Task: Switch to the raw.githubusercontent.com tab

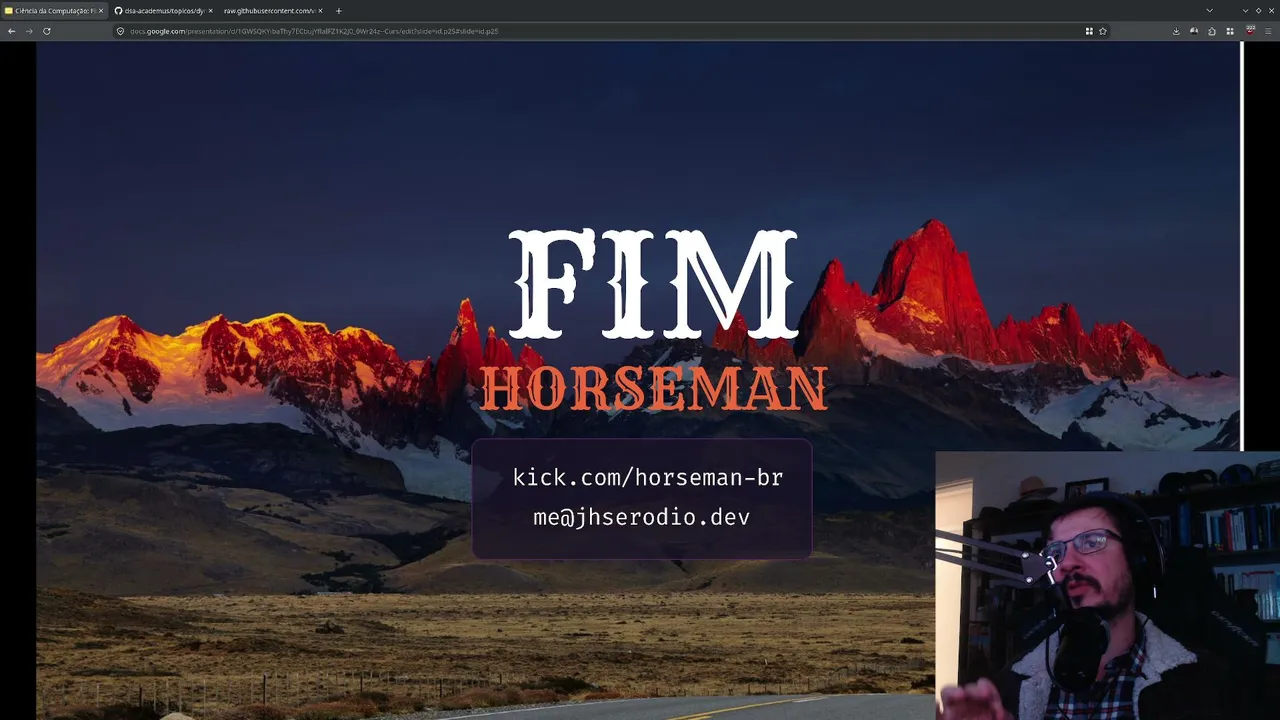Action: tap(272, 11)
